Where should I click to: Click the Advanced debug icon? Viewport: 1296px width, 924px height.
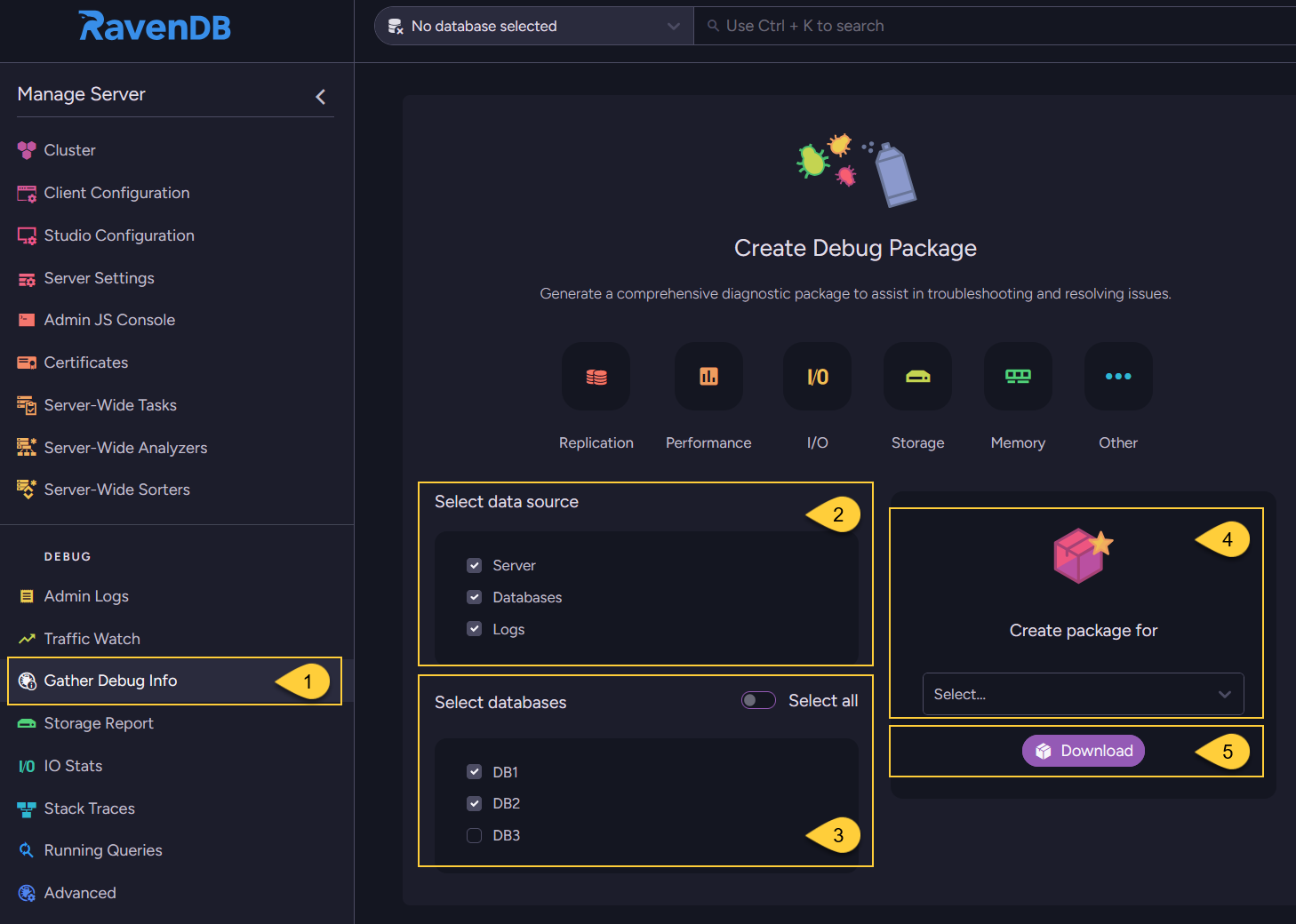click(x=27, y=893)
